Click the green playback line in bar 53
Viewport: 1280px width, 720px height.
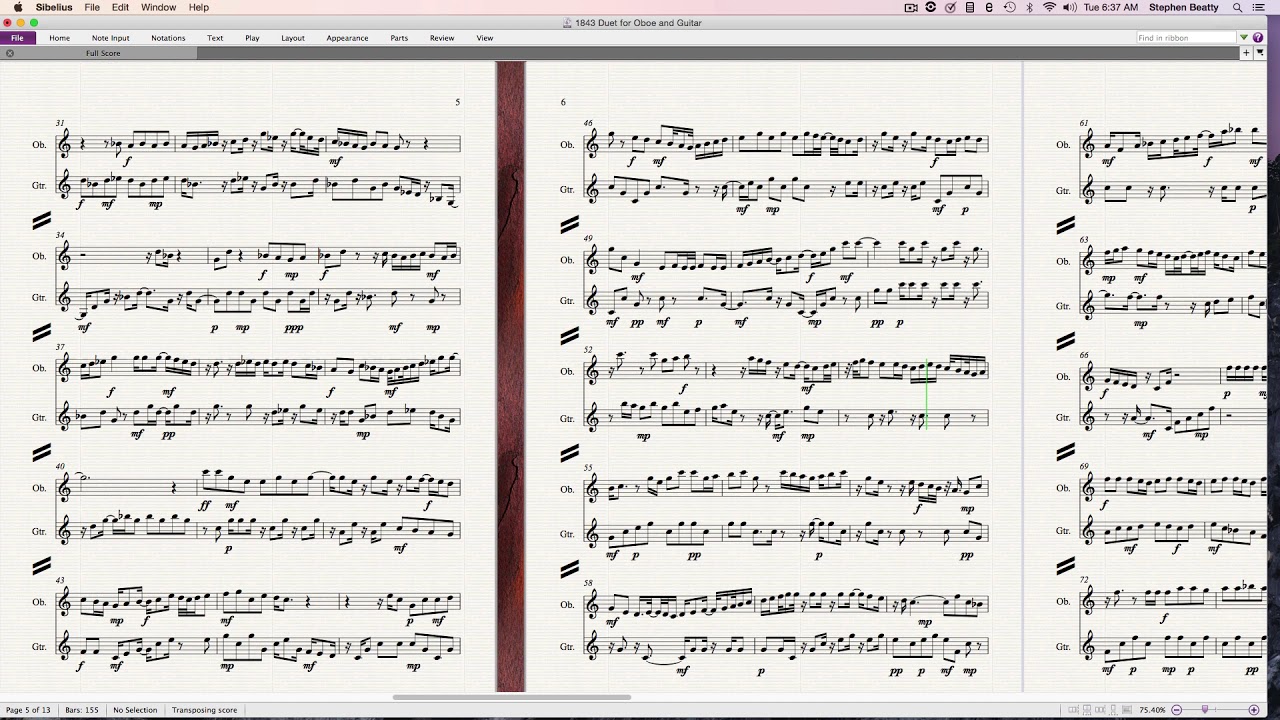pos(927,395)
